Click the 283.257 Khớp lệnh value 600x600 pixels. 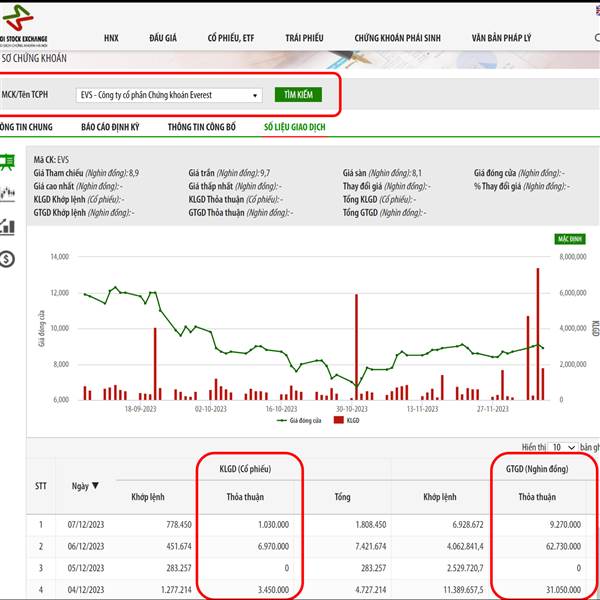(179, 568)
